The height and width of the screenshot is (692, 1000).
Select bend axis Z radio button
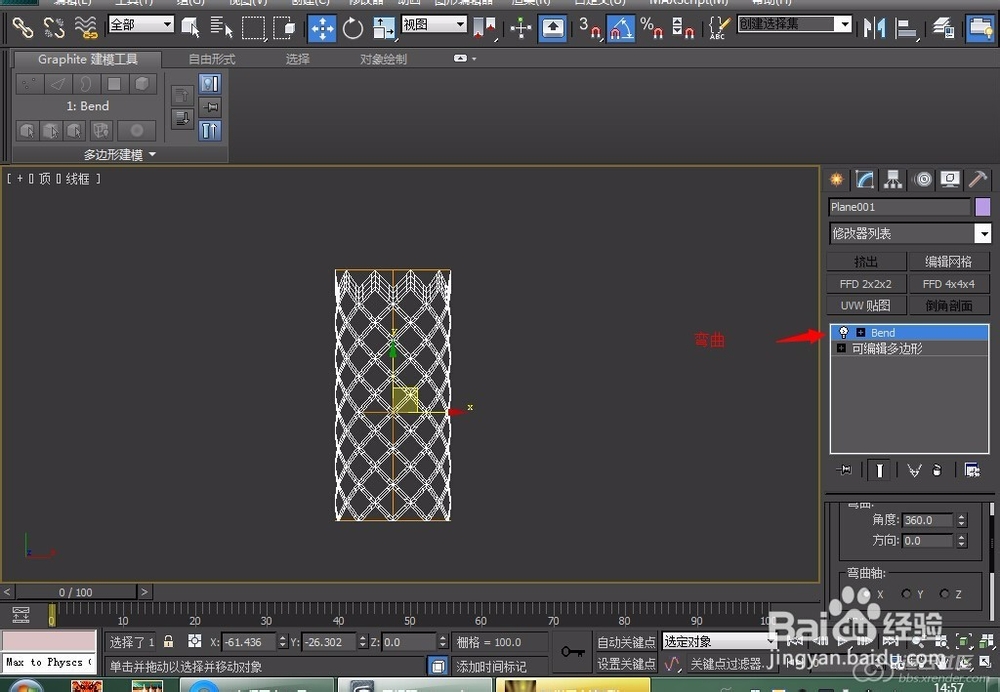pyautogui.click(x=945, y=594)
